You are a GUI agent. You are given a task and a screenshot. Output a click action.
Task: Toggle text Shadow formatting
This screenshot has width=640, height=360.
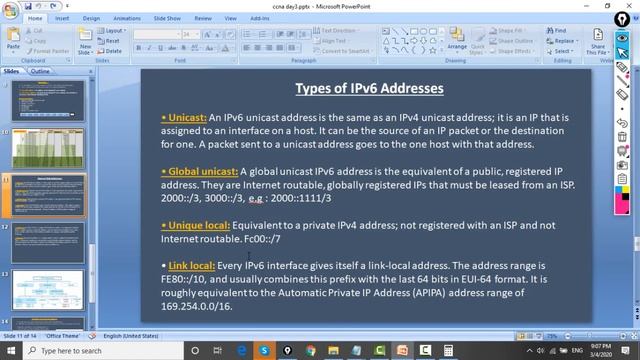[184, 48]
